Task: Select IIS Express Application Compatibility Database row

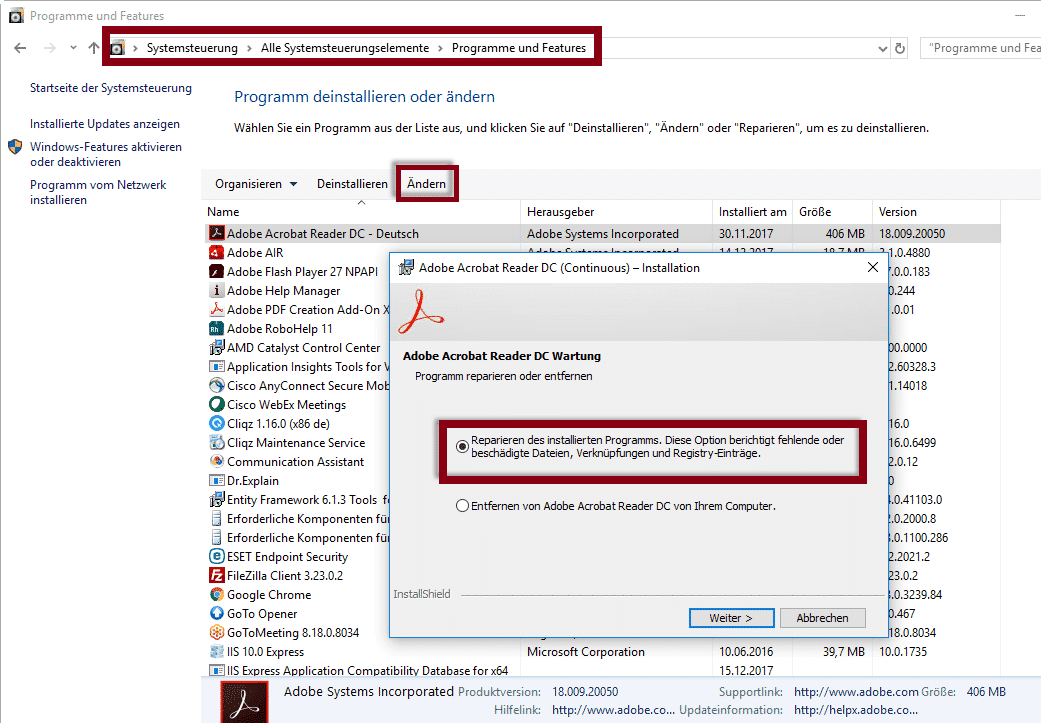Action: [603, 671]
